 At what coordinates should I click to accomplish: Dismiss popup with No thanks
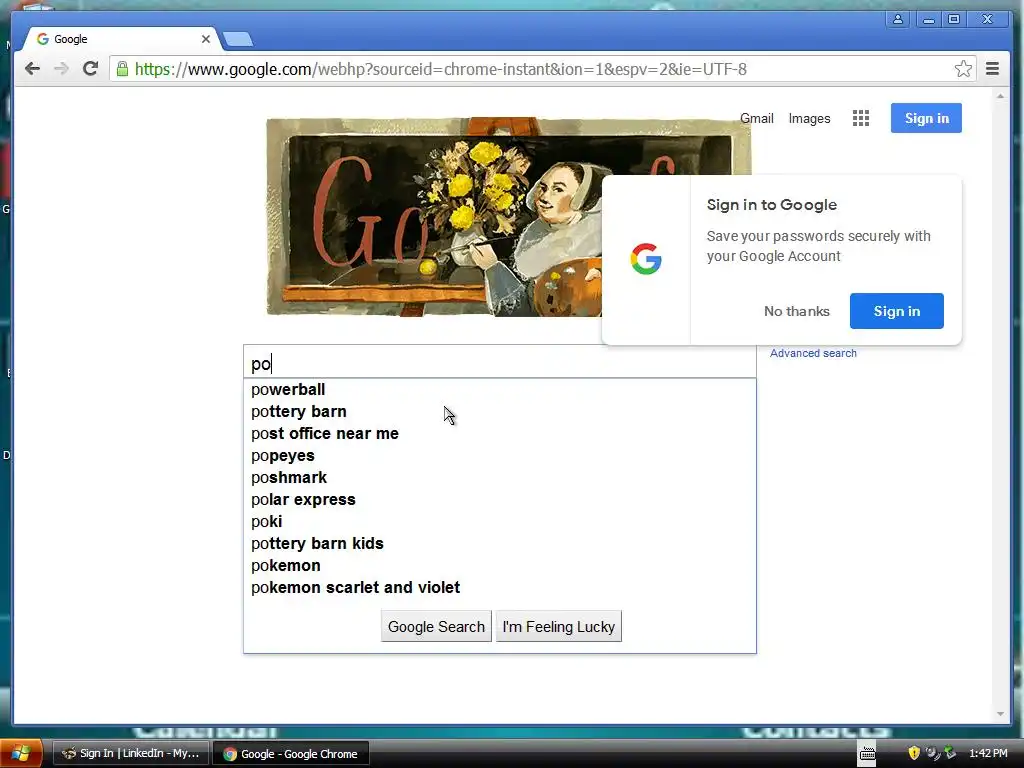click(797, 311)
